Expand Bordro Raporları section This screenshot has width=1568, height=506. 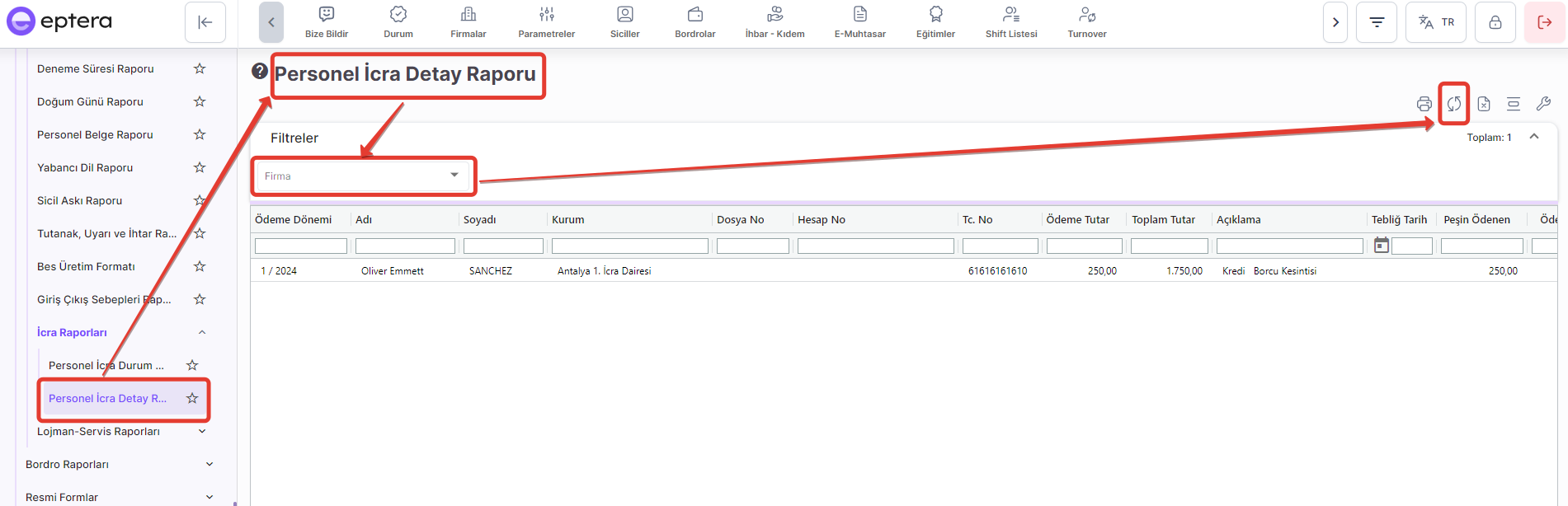coord(210,464)
